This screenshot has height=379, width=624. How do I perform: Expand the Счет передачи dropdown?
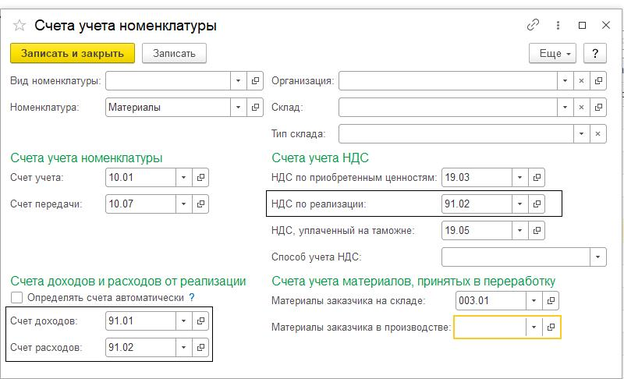[x=183, y=204]
